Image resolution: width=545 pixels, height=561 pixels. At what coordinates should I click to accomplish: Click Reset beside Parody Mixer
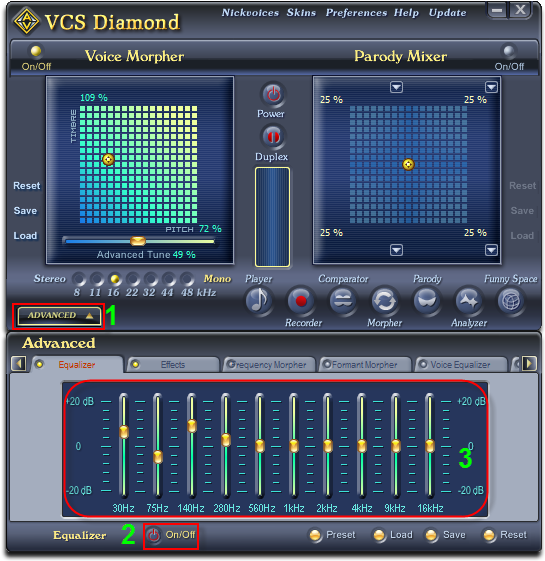click(x=522, y=186)
